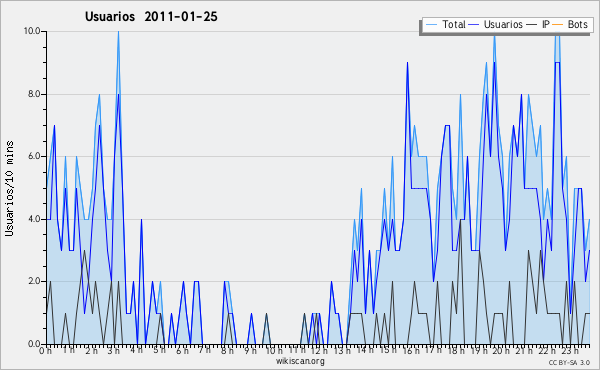Click the x-axis label '21 h'

(523, 350)
